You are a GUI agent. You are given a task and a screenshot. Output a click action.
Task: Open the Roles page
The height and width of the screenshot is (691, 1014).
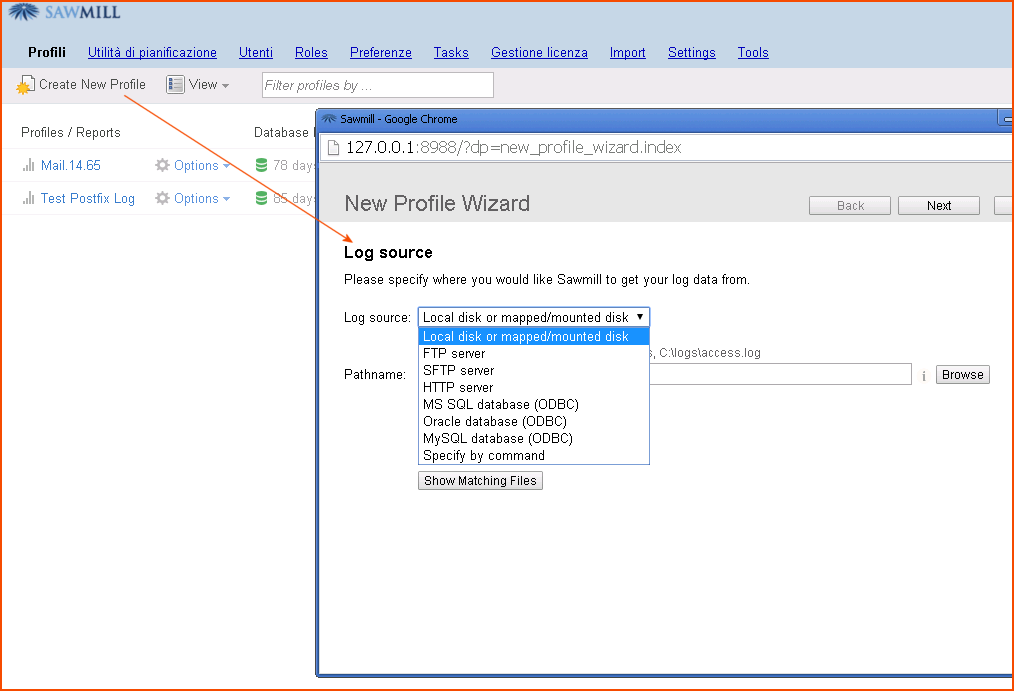click(x=311, y=52)
